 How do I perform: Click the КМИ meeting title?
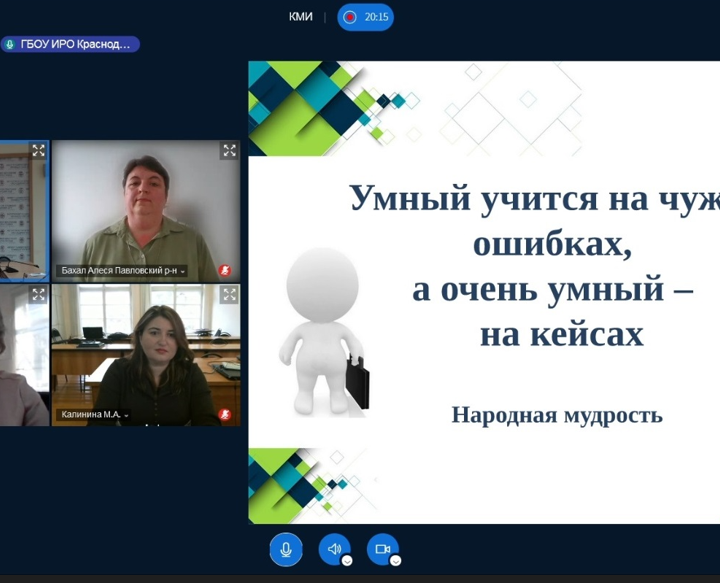(300, 17)
